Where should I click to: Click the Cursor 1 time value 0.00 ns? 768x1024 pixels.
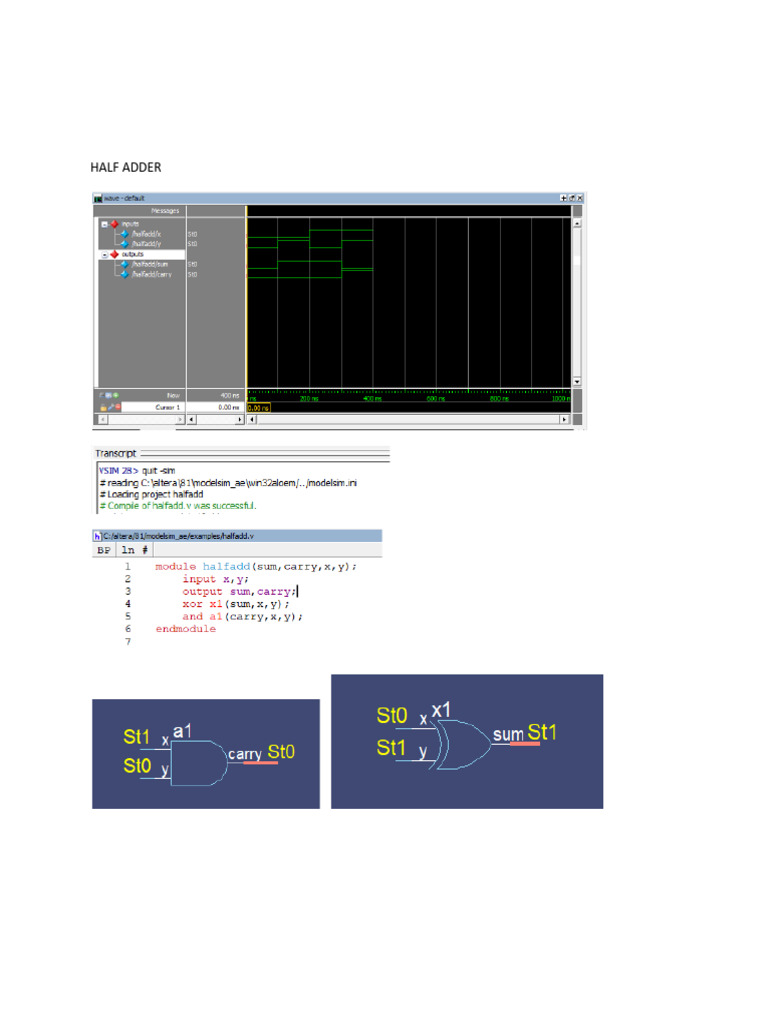(227, 407)
